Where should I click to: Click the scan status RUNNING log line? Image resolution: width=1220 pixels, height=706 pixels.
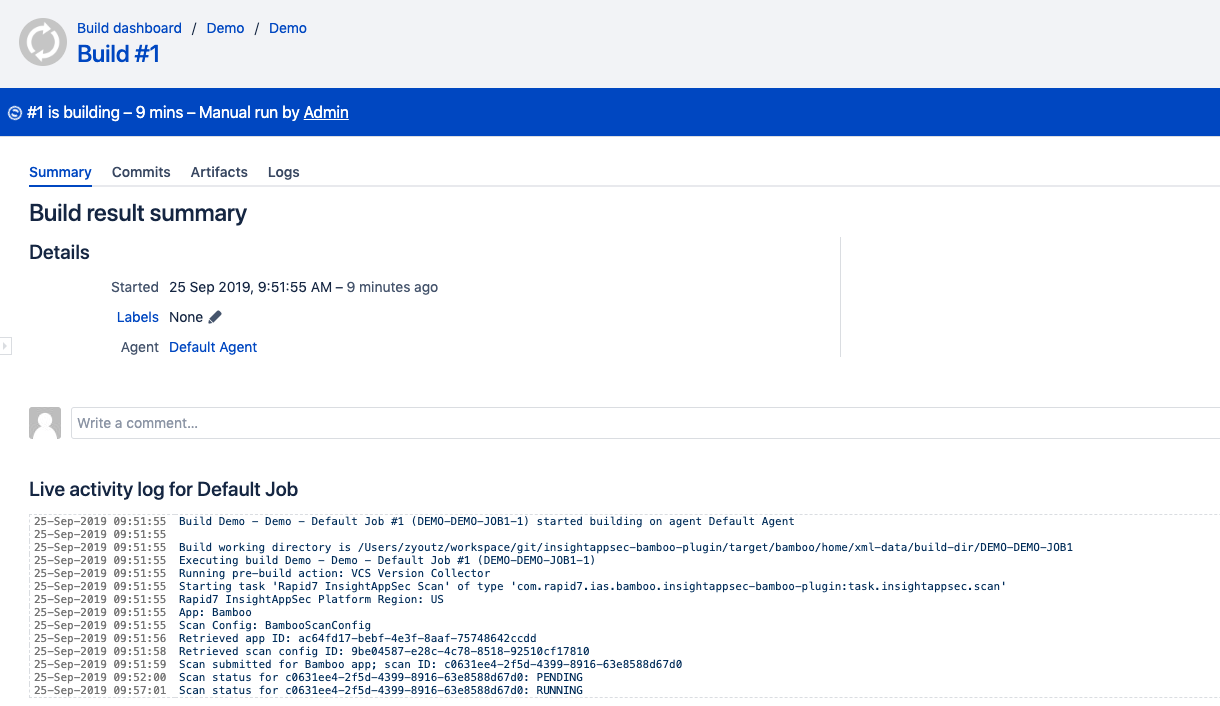click(380, 690)
